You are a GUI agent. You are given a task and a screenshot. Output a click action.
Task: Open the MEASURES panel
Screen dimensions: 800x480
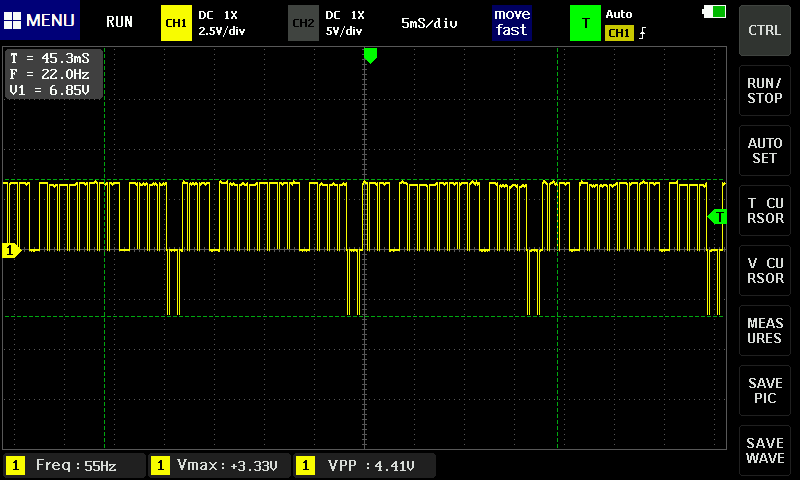(765, 331)
